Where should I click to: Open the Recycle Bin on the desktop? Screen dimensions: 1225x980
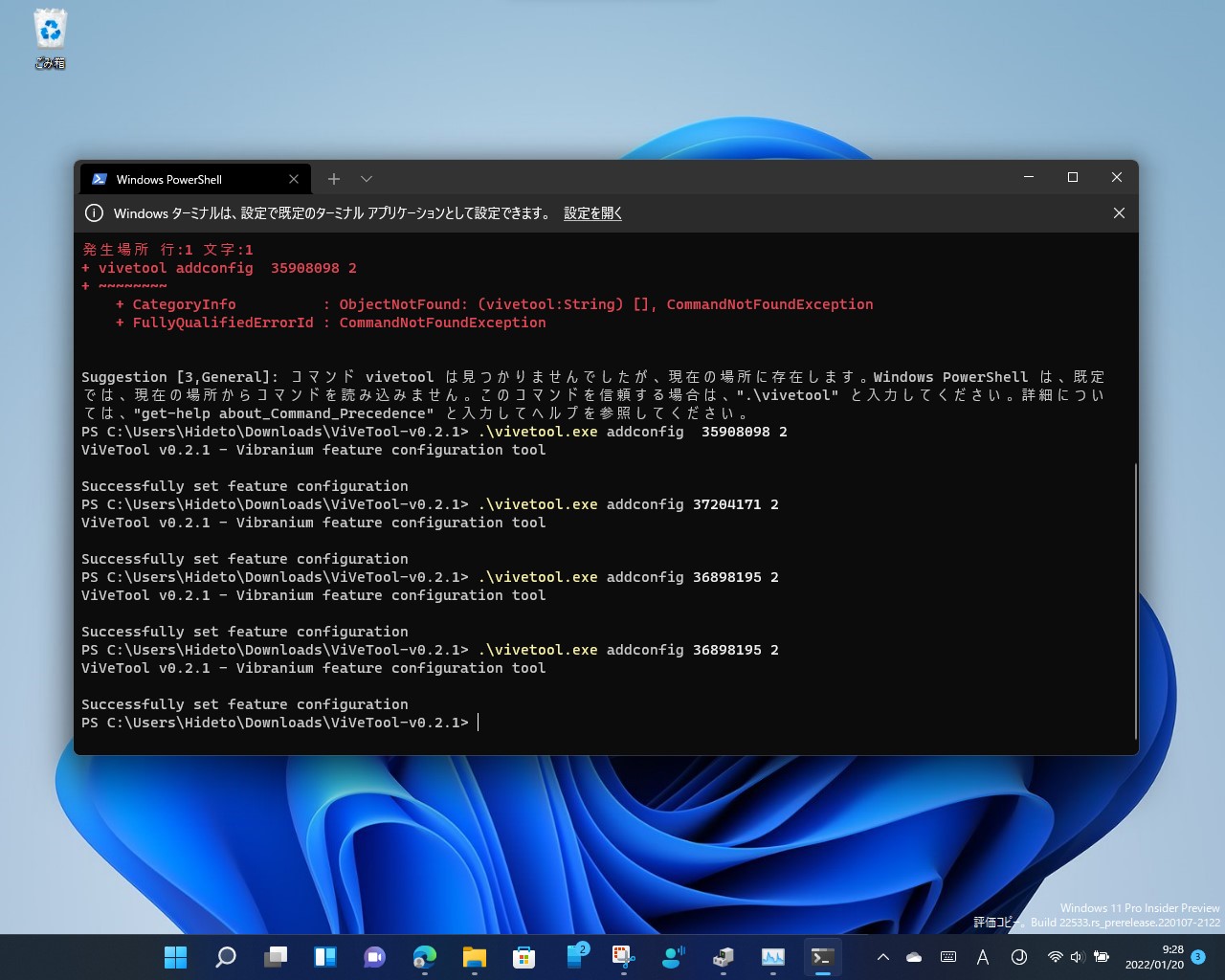point(50,39)
